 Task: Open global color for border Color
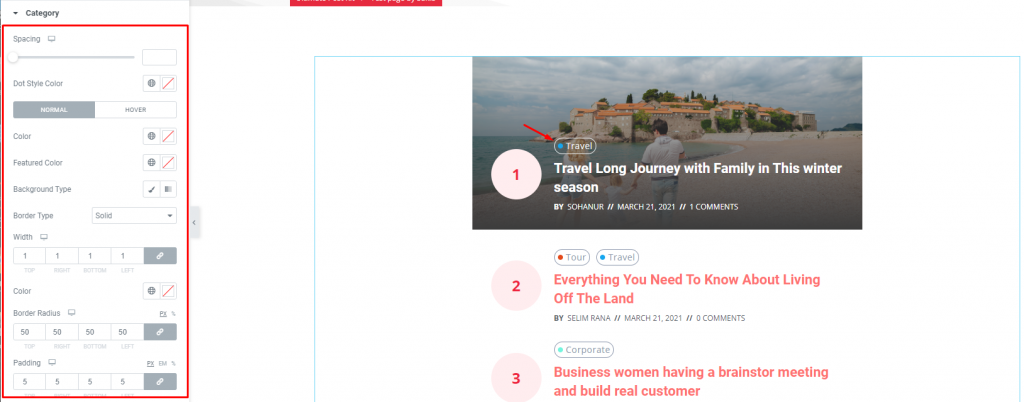click(x=152, y=291)
